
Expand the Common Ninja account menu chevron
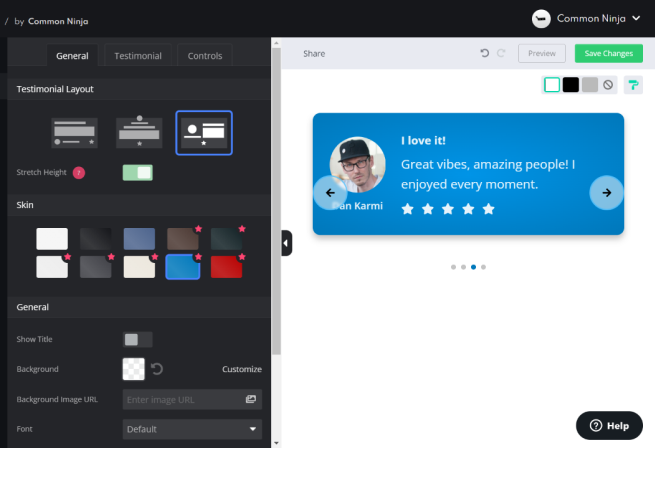coord(636,18)
